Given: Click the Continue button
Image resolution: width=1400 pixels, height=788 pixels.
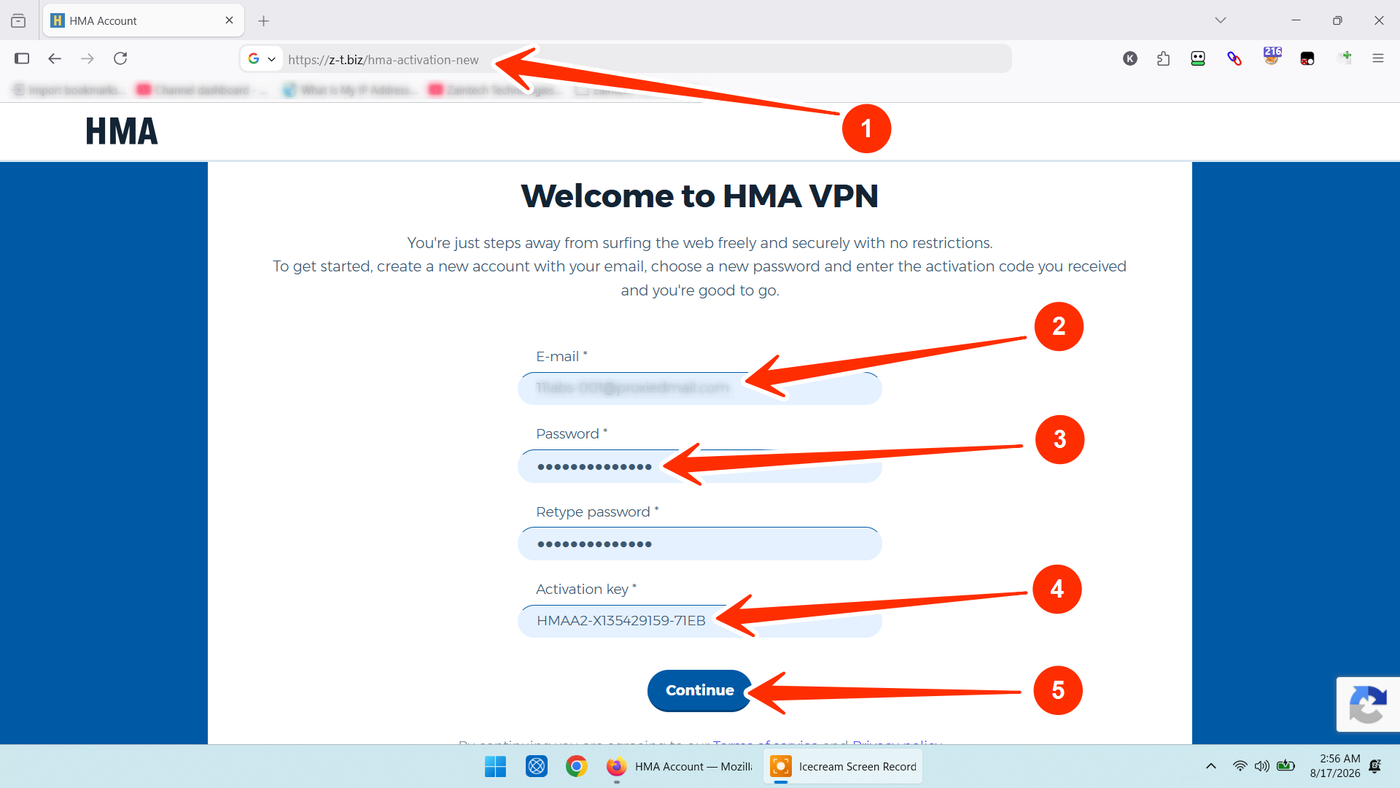Looking at the screenshot, I should tap(700, 690).
